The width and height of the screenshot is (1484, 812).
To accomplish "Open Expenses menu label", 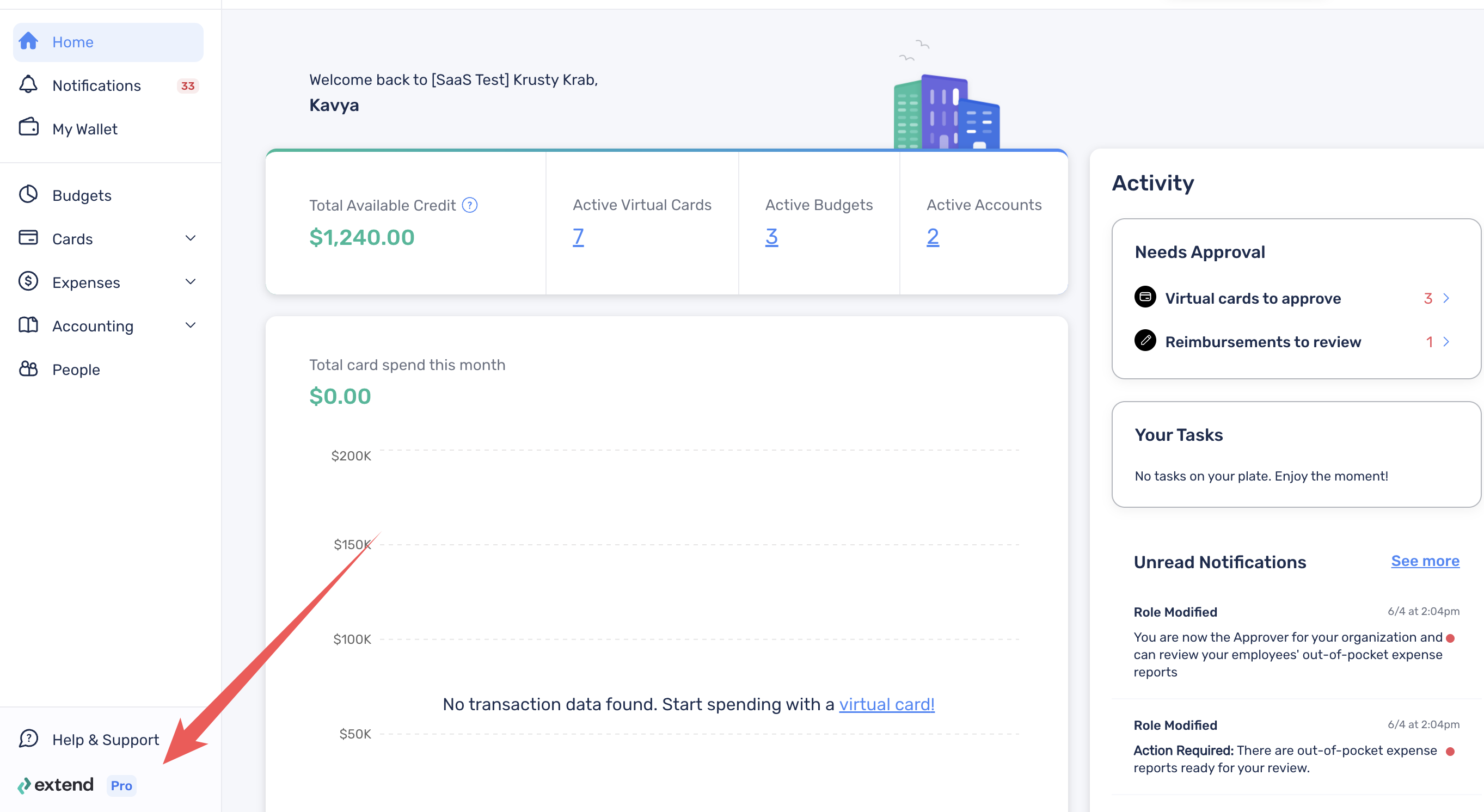I will [x=87, y=282].
